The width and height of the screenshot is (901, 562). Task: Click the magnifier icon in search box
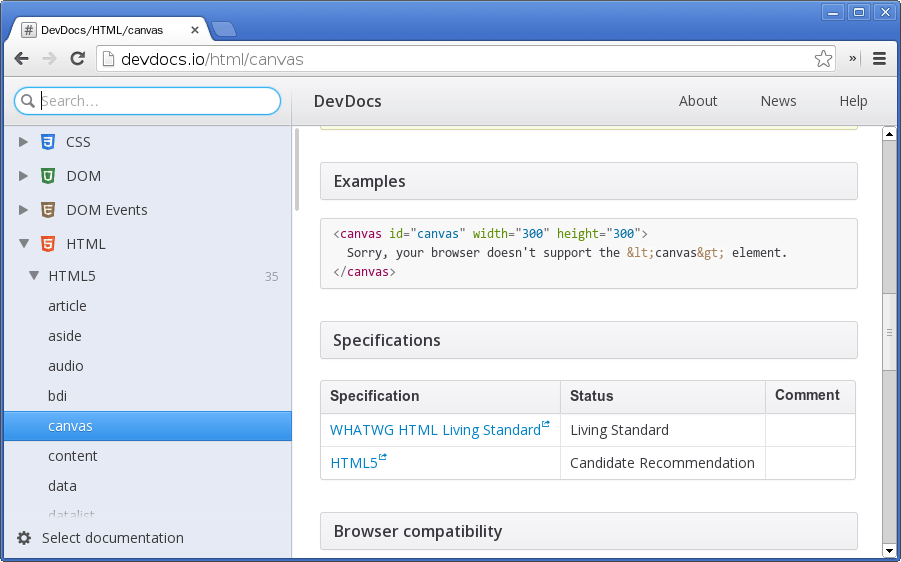click(x=28, y=101)
